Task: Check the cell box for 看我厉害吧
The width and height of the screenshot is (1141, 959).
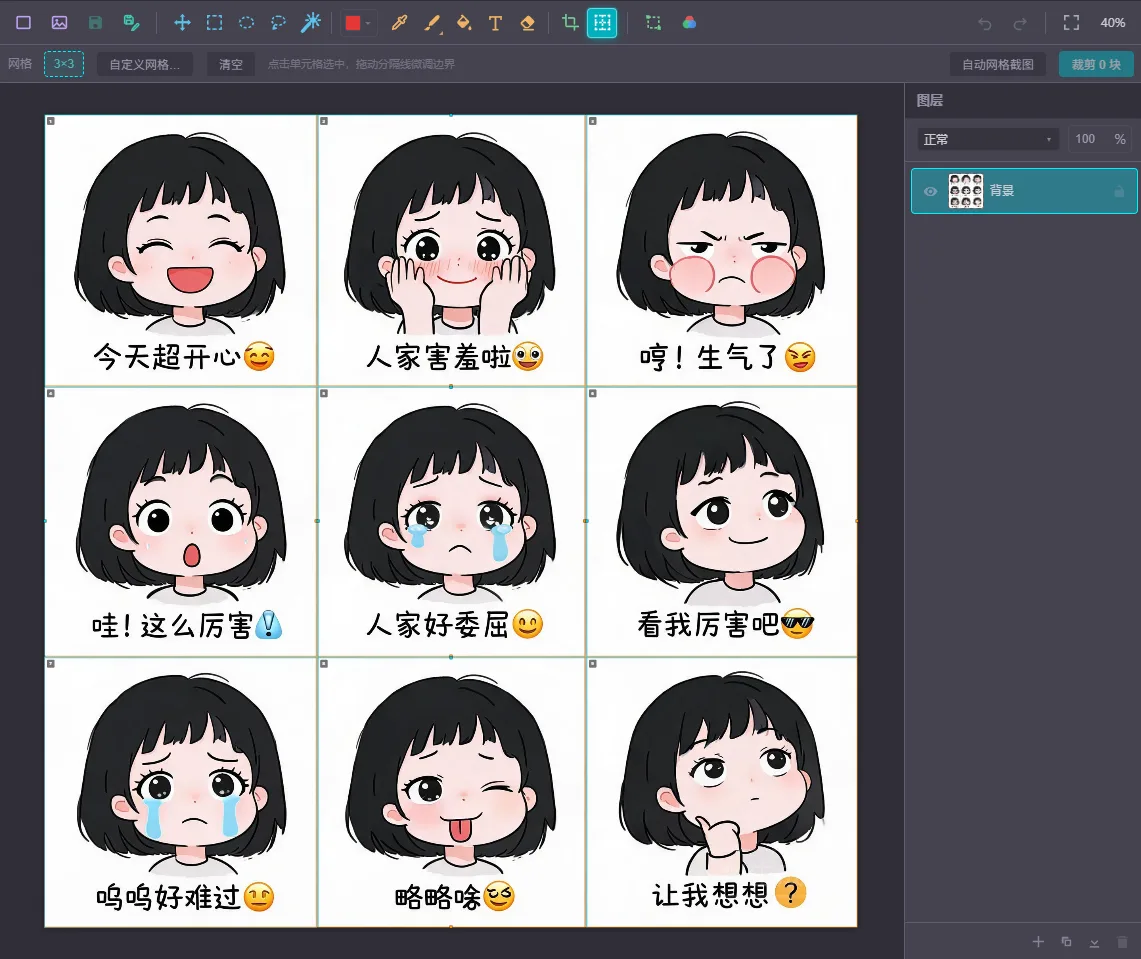Action: pos(592,394)
